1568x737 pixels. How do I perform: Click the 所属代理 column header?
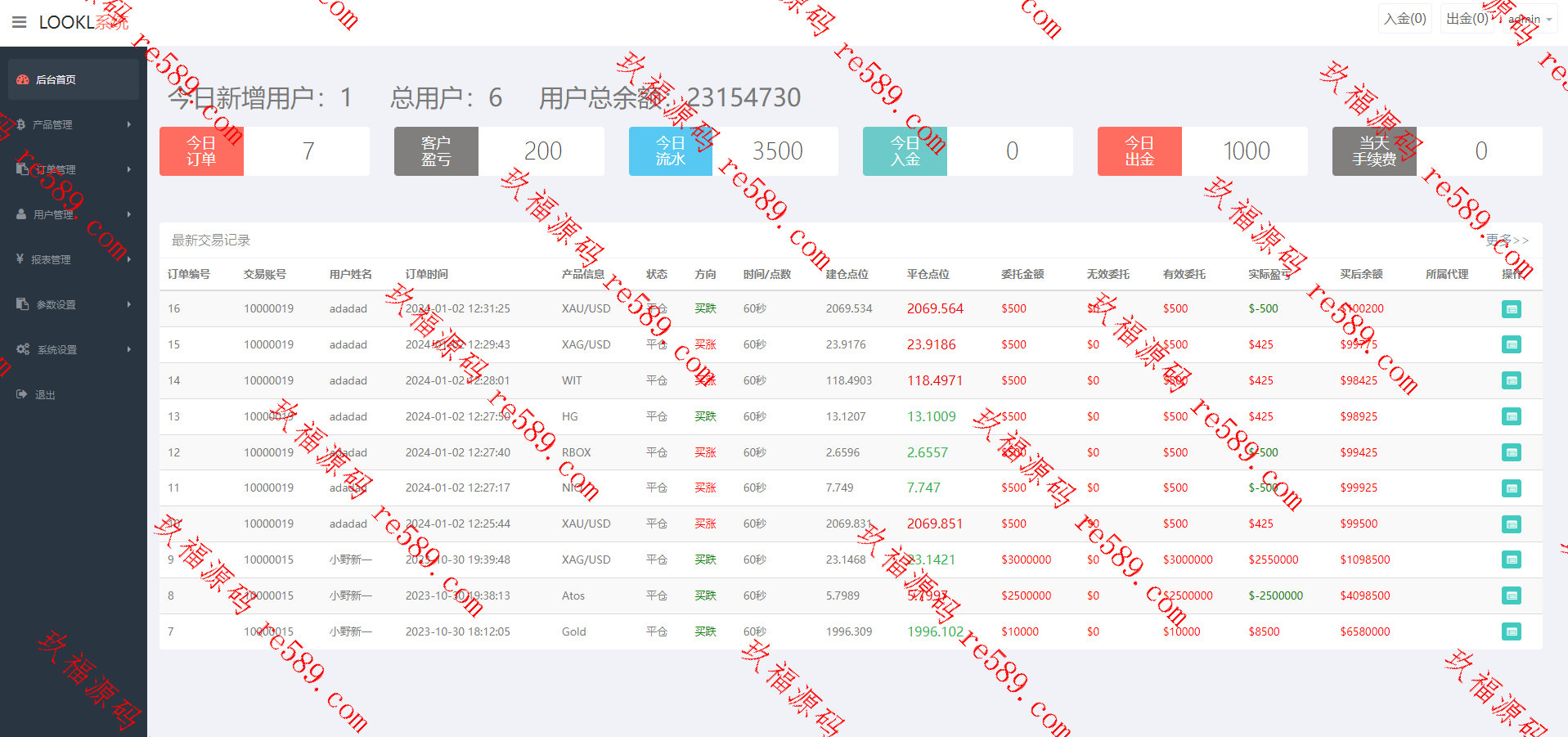click(1447, 274)
